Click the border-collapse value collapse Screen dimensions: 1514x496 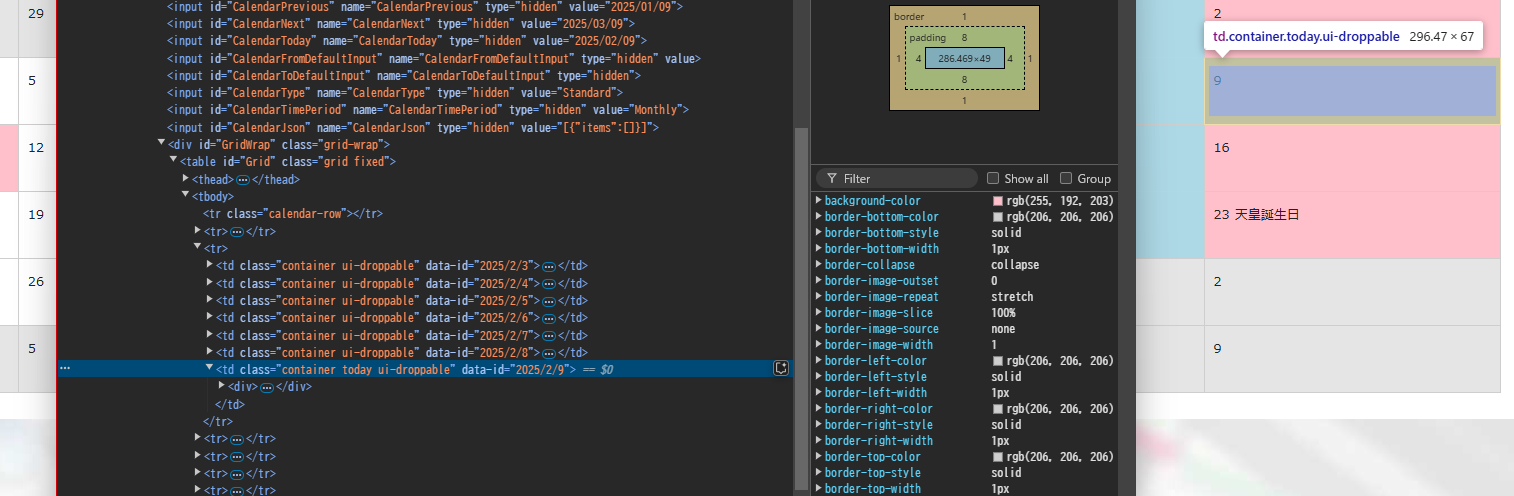click(x=1015, y=265)
